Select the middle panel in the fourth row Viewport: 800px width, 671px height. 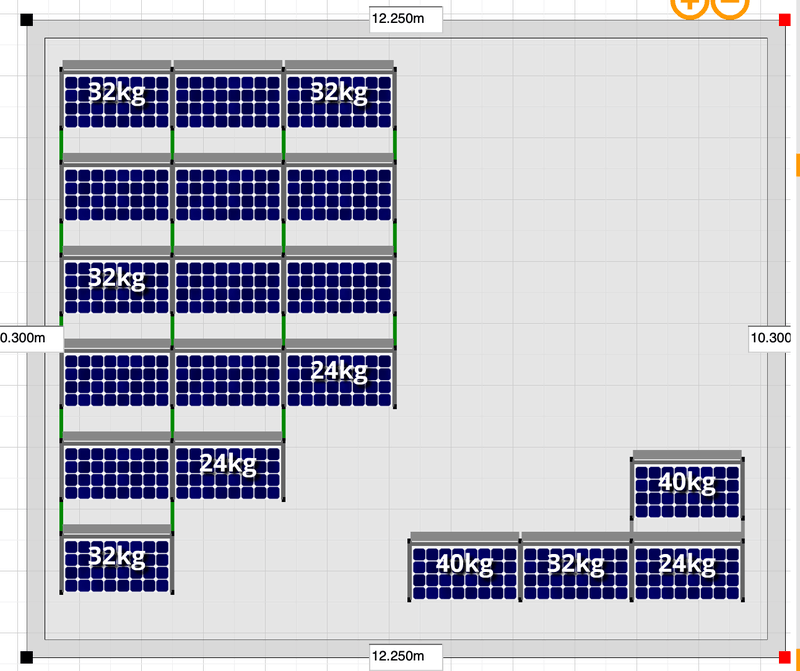pos(228,380)
